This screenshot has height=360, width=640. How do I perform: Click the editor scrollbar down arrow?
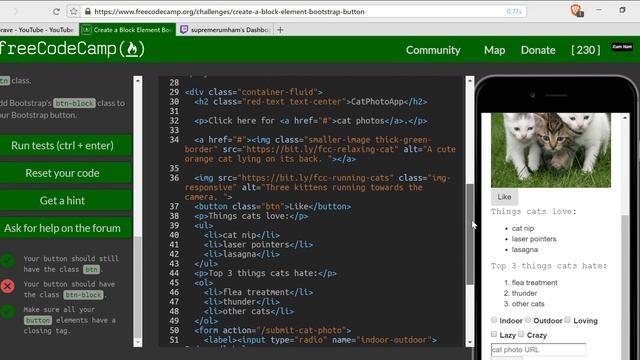[470, 342]
